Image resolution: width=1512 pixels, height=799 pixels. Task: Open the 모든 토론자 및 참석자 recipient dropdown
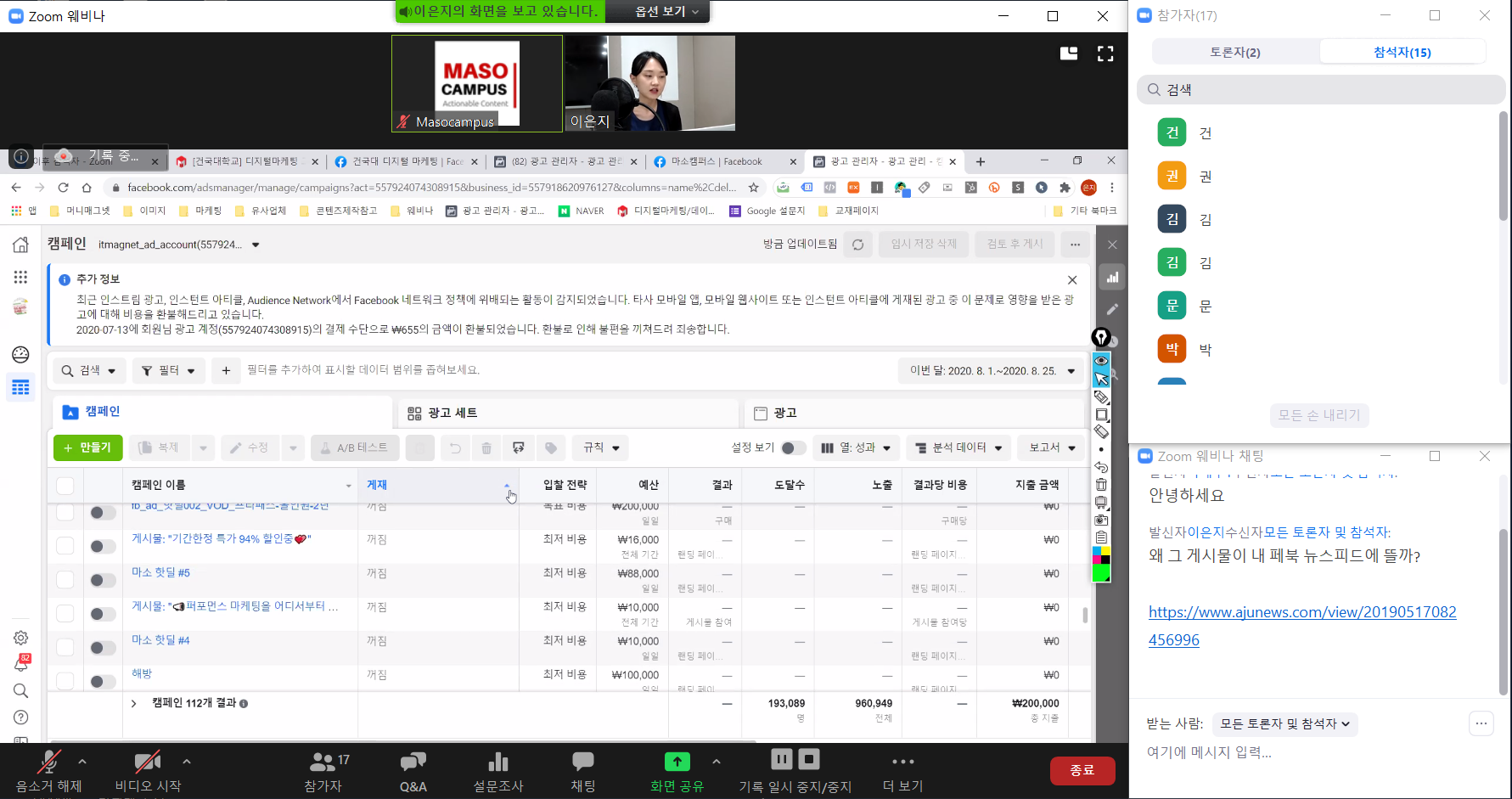pyautogui.click(x=1284, y=724)
